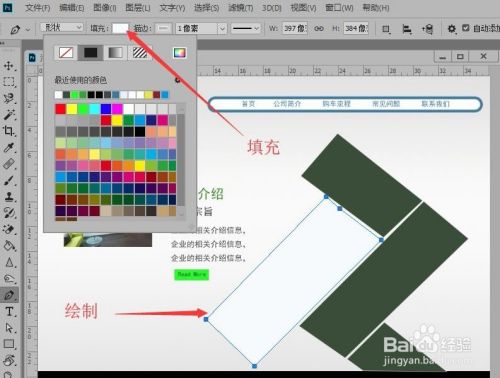Select the Rectangle shape tool
This screenshot has width=500, height=378.
point(9,343)
